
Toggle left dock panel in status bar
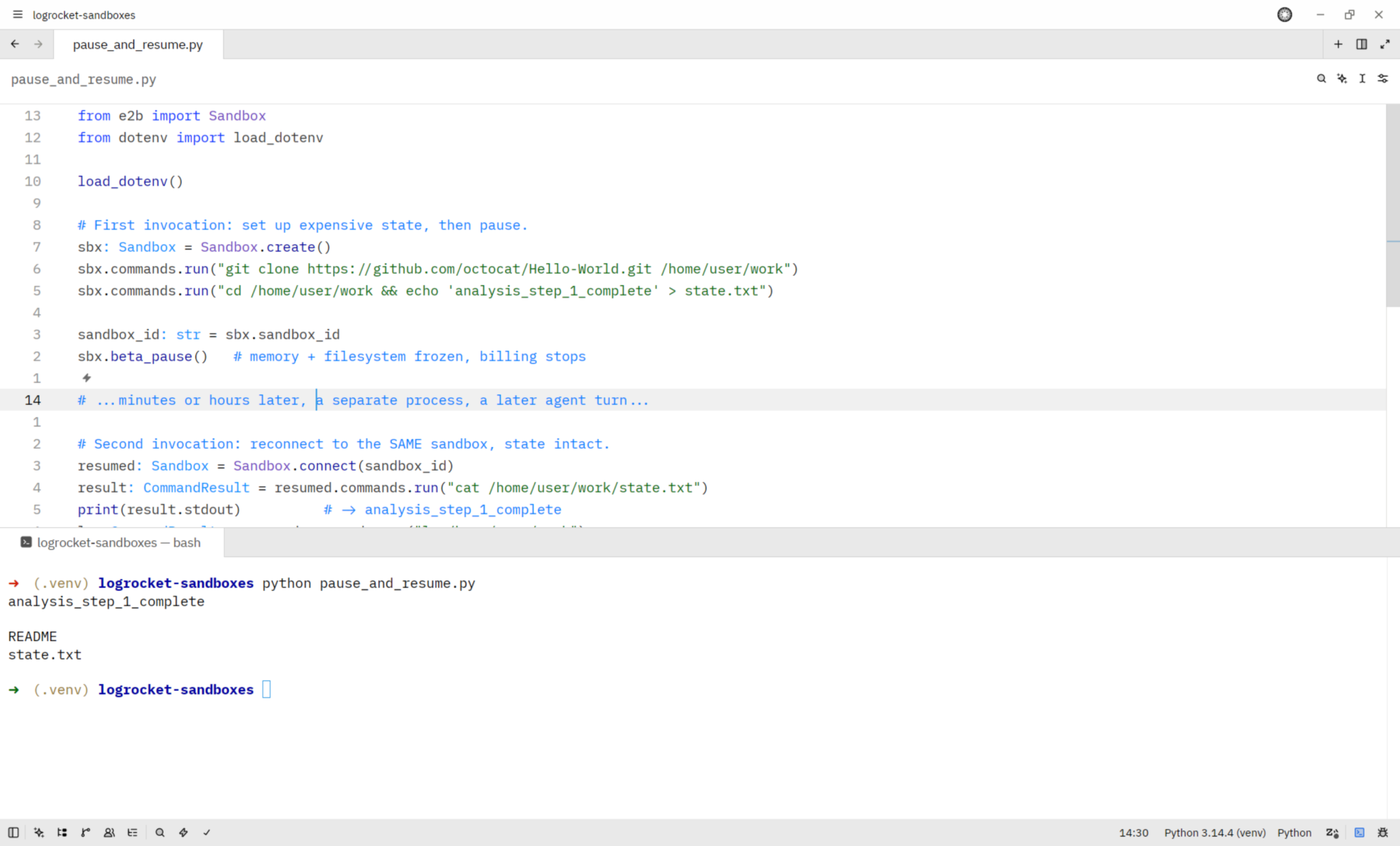(14, 832)
